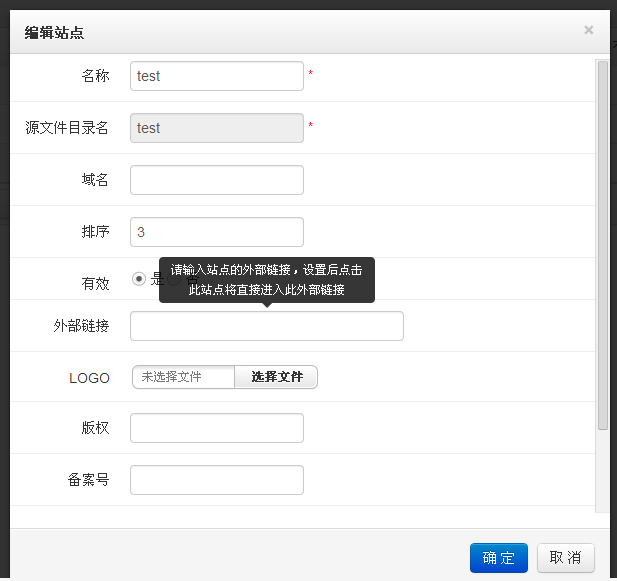Click the 备案号 label
Screen dimensions: 617x581
88,480
